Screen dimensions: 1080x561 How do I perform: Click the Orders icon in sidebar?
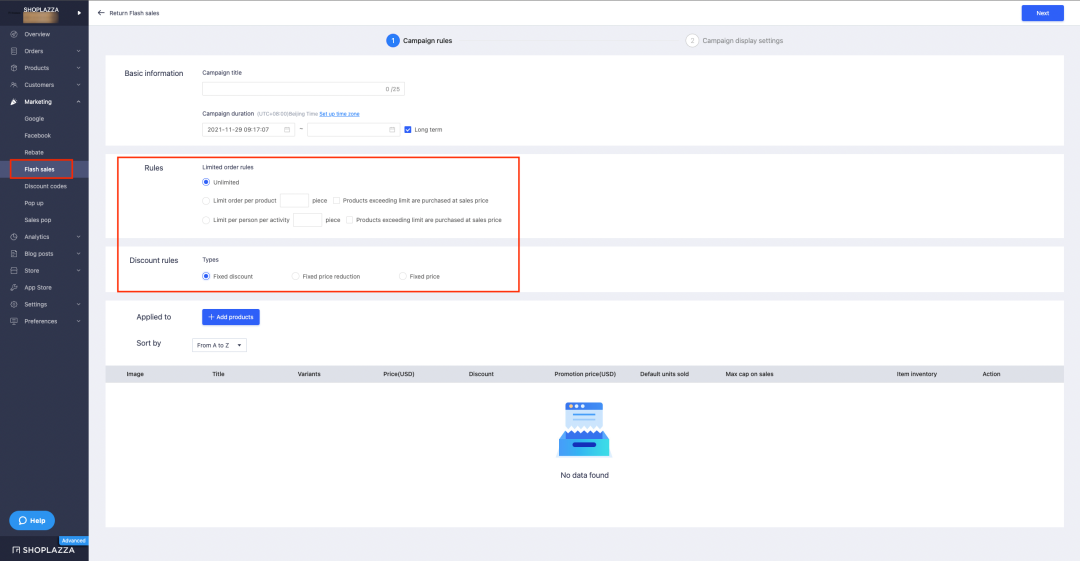pyautogui.click(x=14, y=51)
